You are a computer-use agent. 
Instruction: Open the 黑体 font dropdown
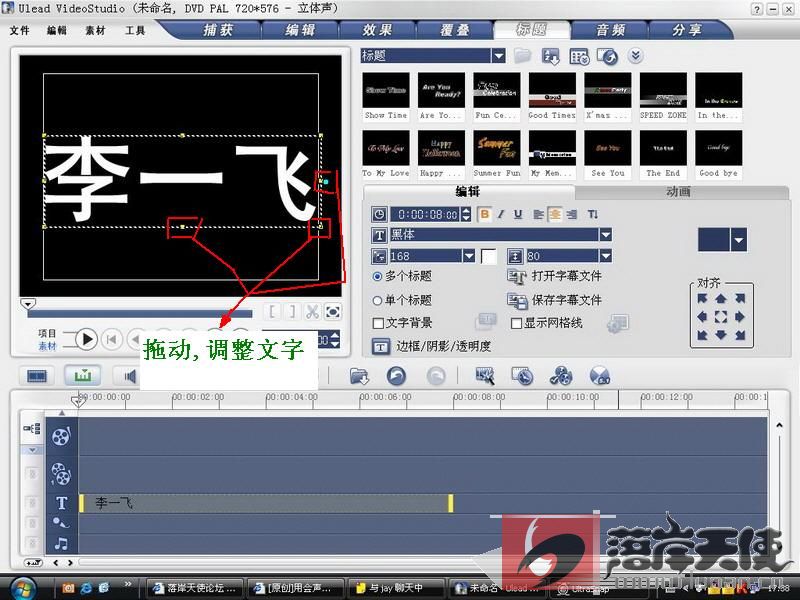point(605,235)
